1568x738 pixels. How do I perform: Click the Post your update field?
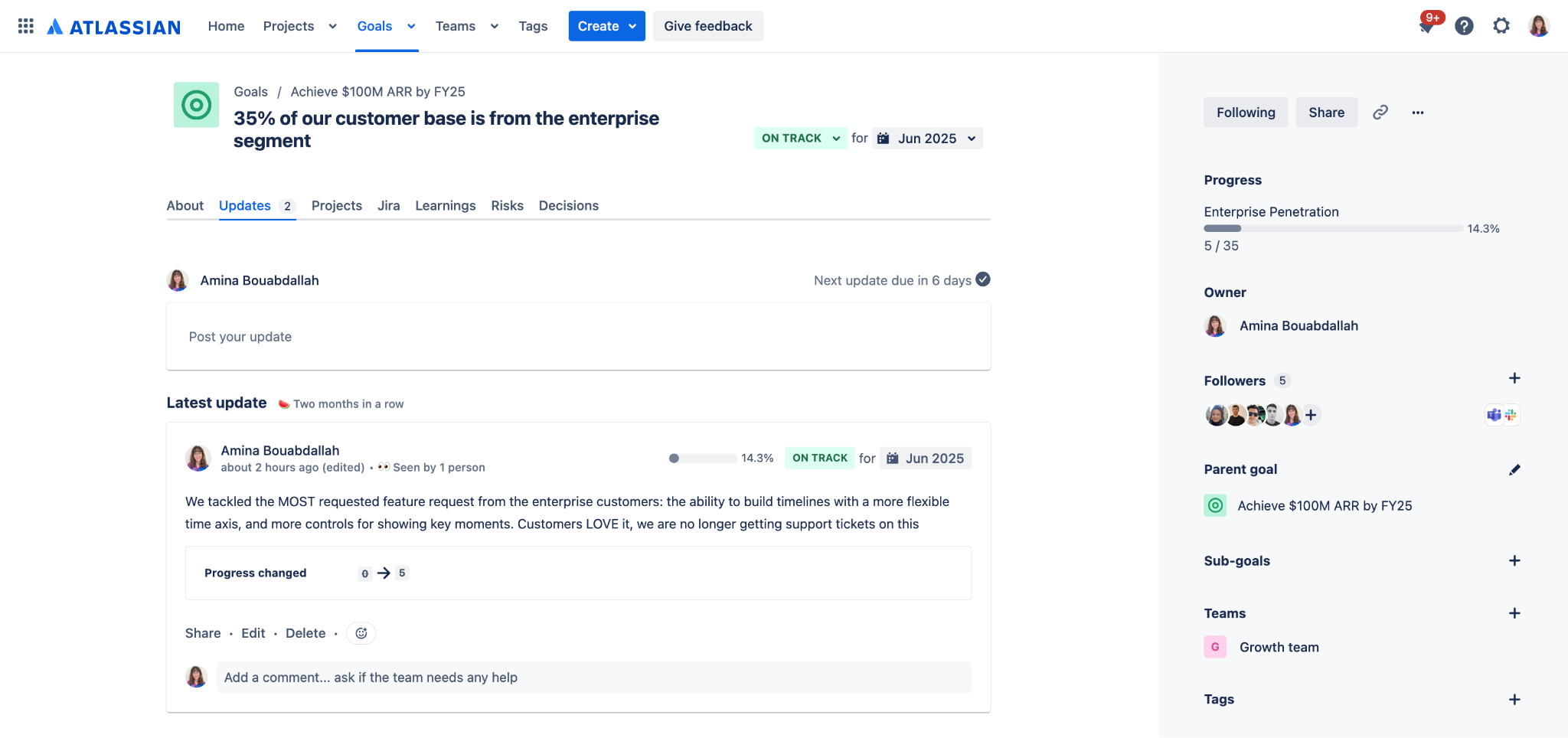click(x=578, y=337)
